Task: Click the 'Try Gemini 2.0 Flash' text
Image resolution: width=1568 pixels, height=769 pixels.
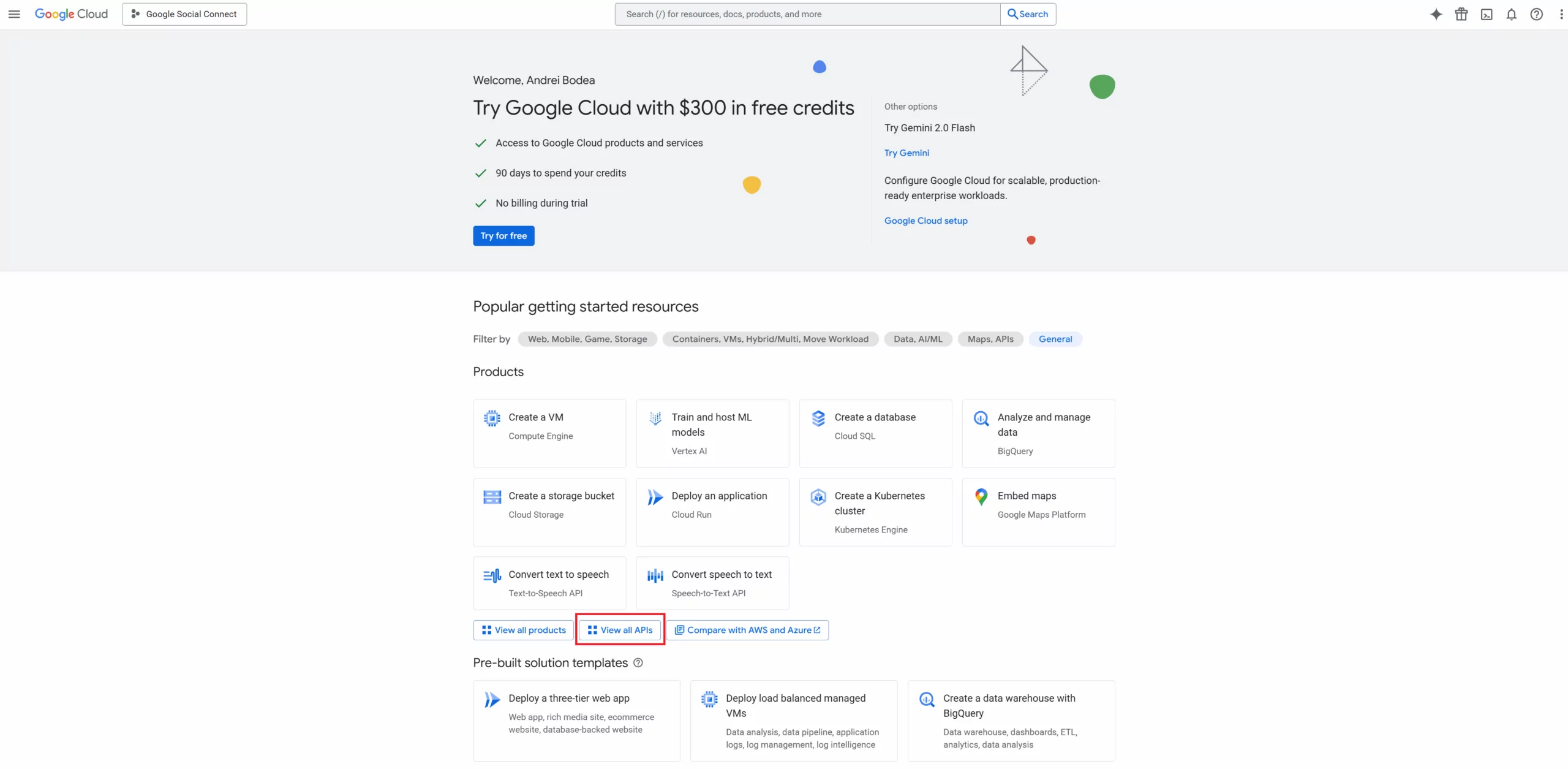Action: [x=930, y=128]
